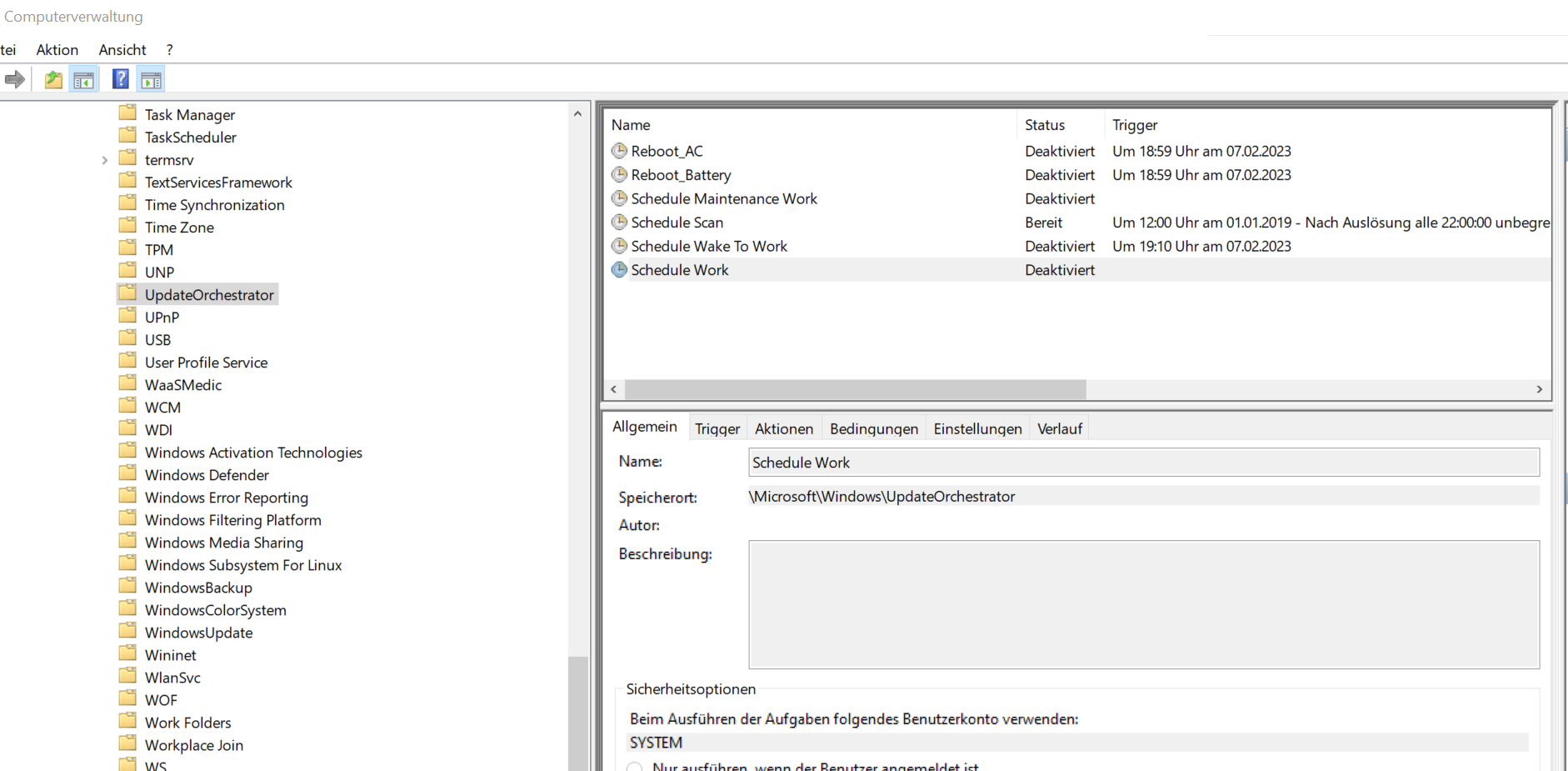The height and width of the screenshot is (771, 1568).
Task: Click the WindowsUpdate folder icon
Action: click(x=127, y=631)
